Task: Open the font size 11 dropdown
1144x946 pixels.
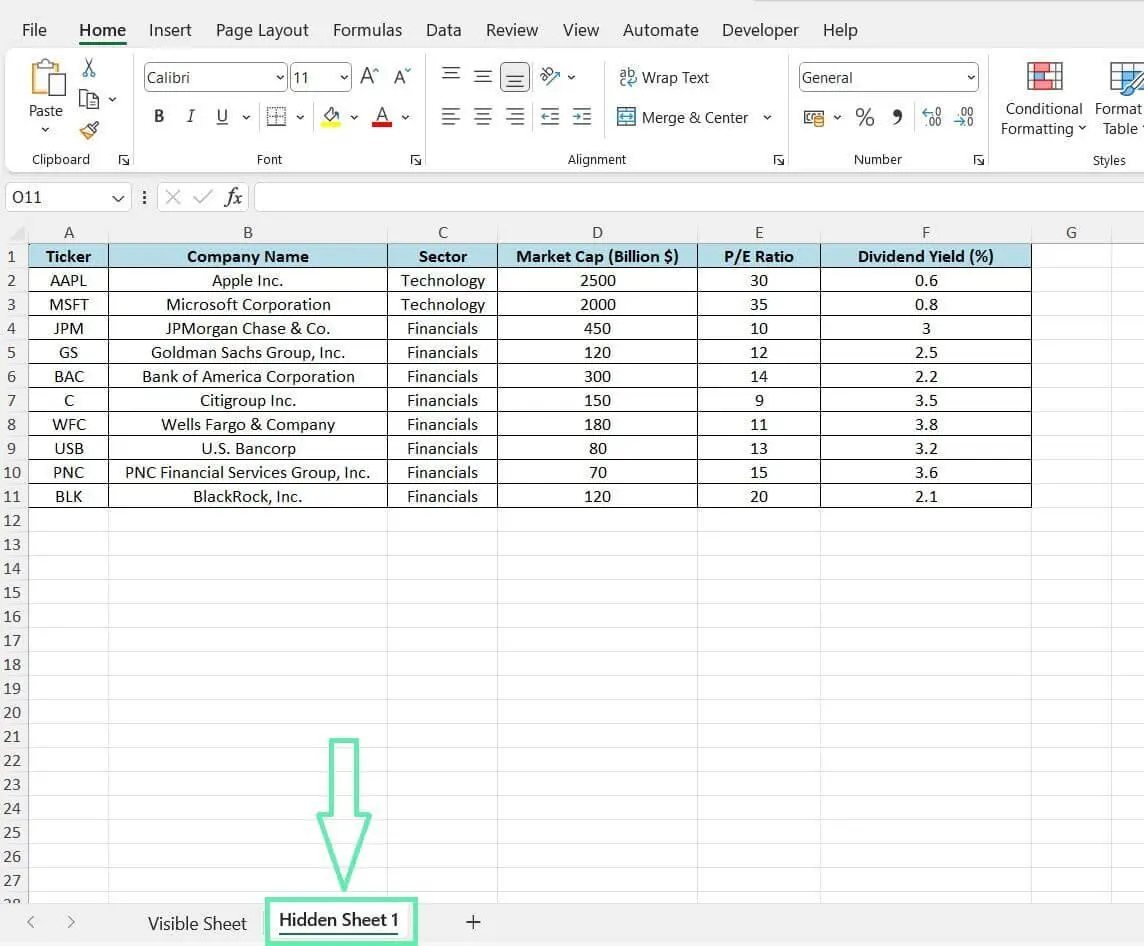Action: click(344, 77)
